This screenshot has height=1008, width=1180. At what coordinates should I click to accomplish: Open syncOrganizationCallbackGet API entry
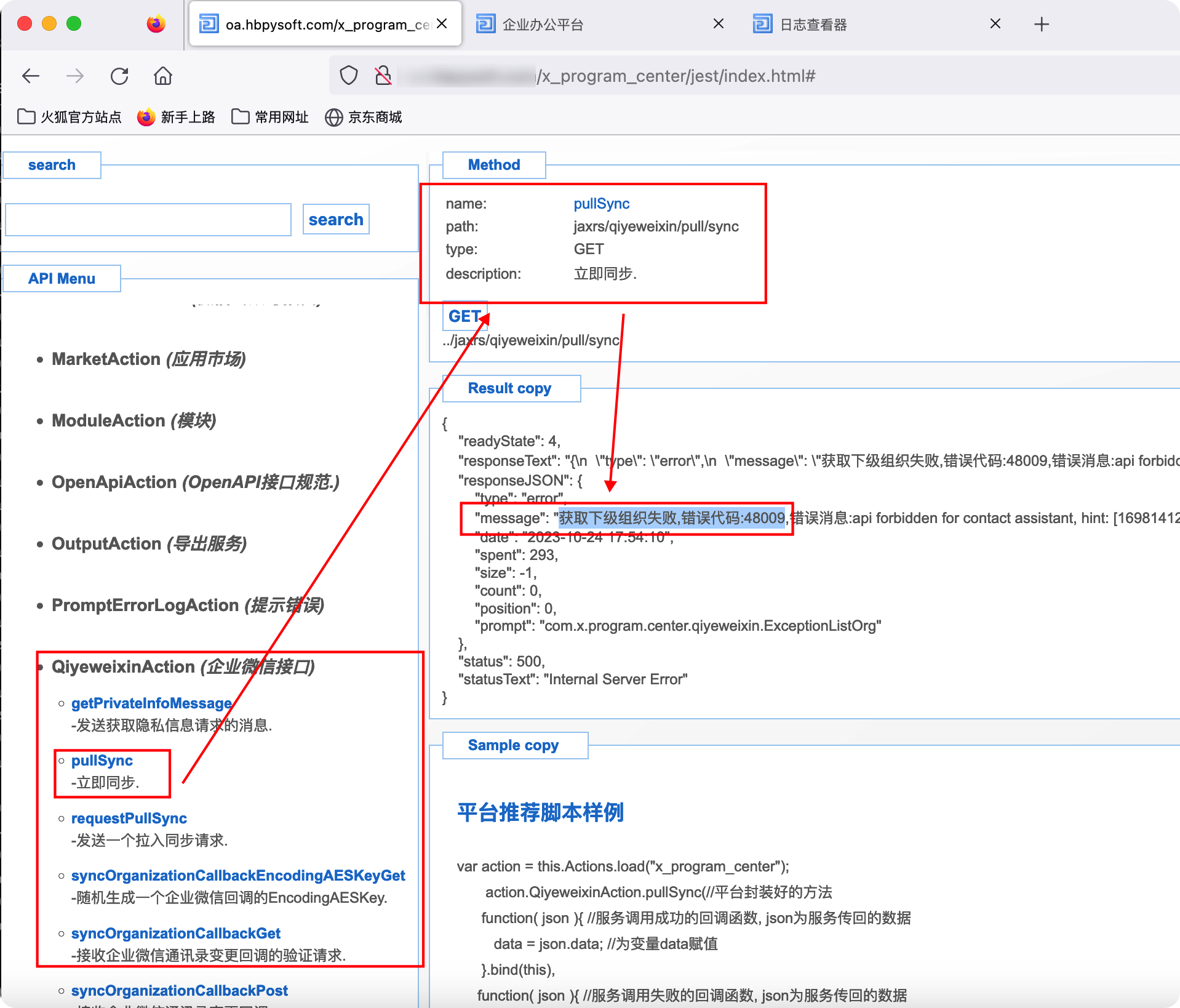(x=176, y=934)
